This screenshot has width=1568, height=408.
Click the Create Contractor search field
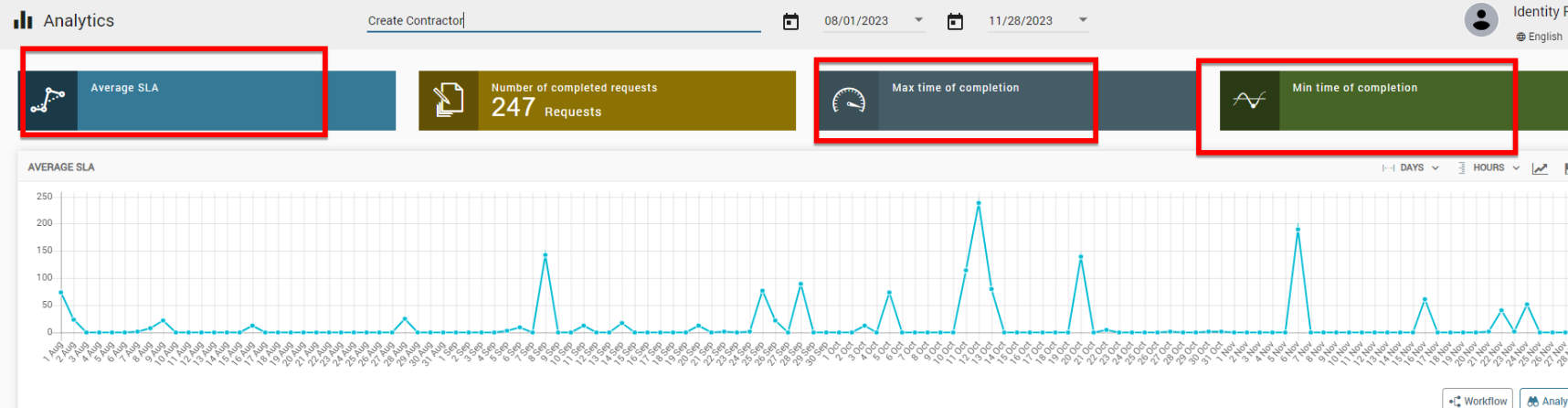(x=563, y=21)
